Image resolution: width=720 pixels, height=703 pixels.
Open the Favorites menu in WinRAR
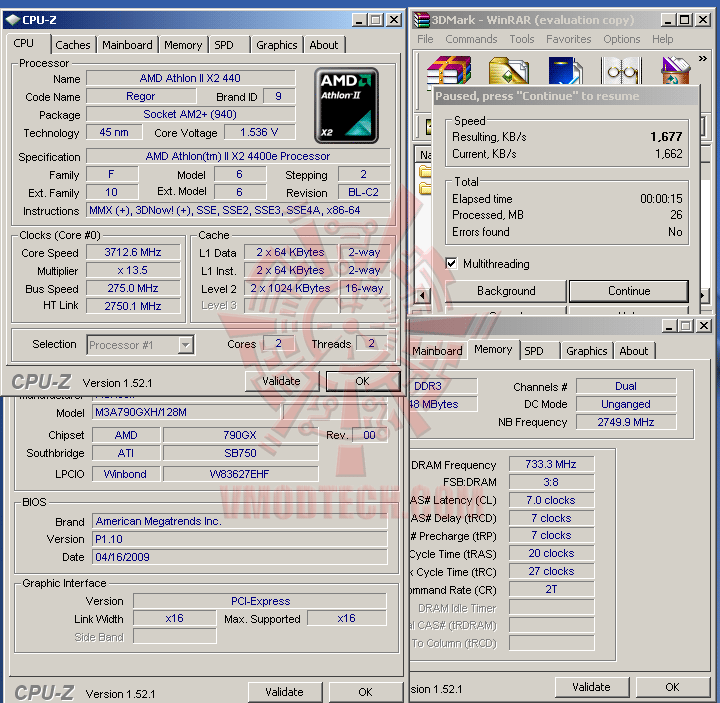point(568,39)
